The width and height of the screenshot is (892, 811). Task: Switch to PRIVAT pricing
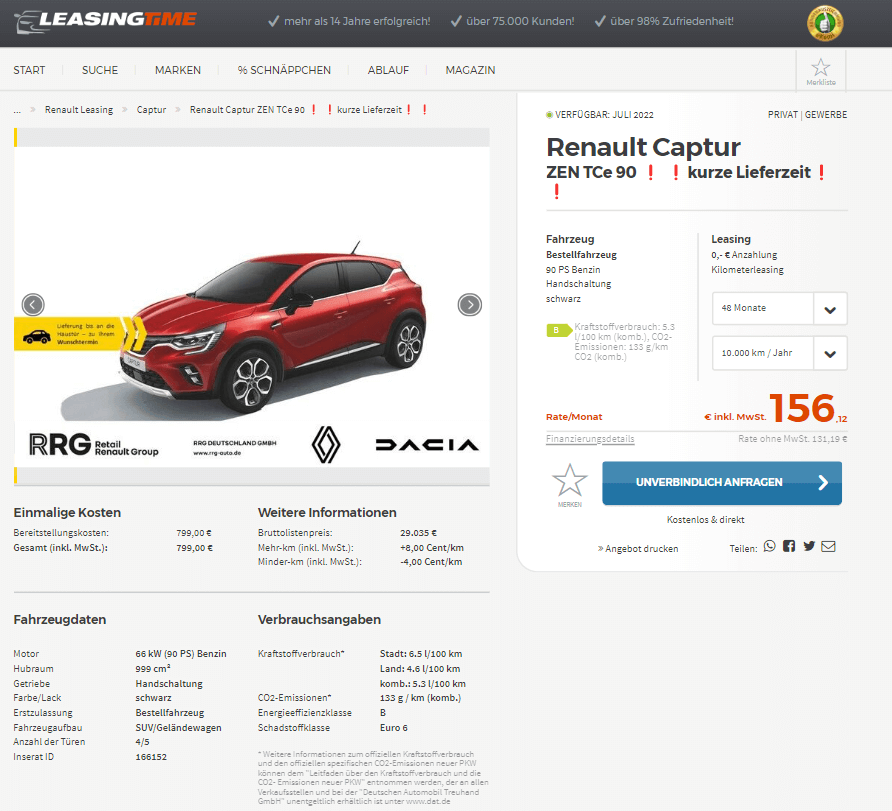(x=783, y=115)
